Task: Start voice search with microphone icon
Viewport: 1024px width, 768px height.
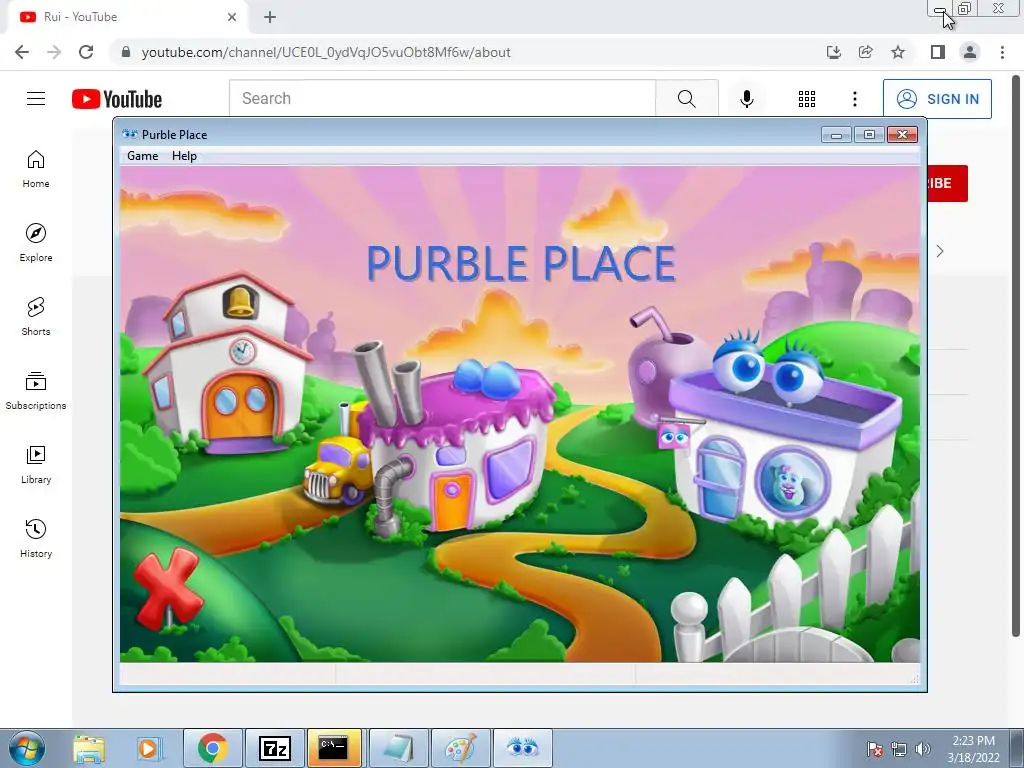Action: pyautogui.click(x=746, y=99)
